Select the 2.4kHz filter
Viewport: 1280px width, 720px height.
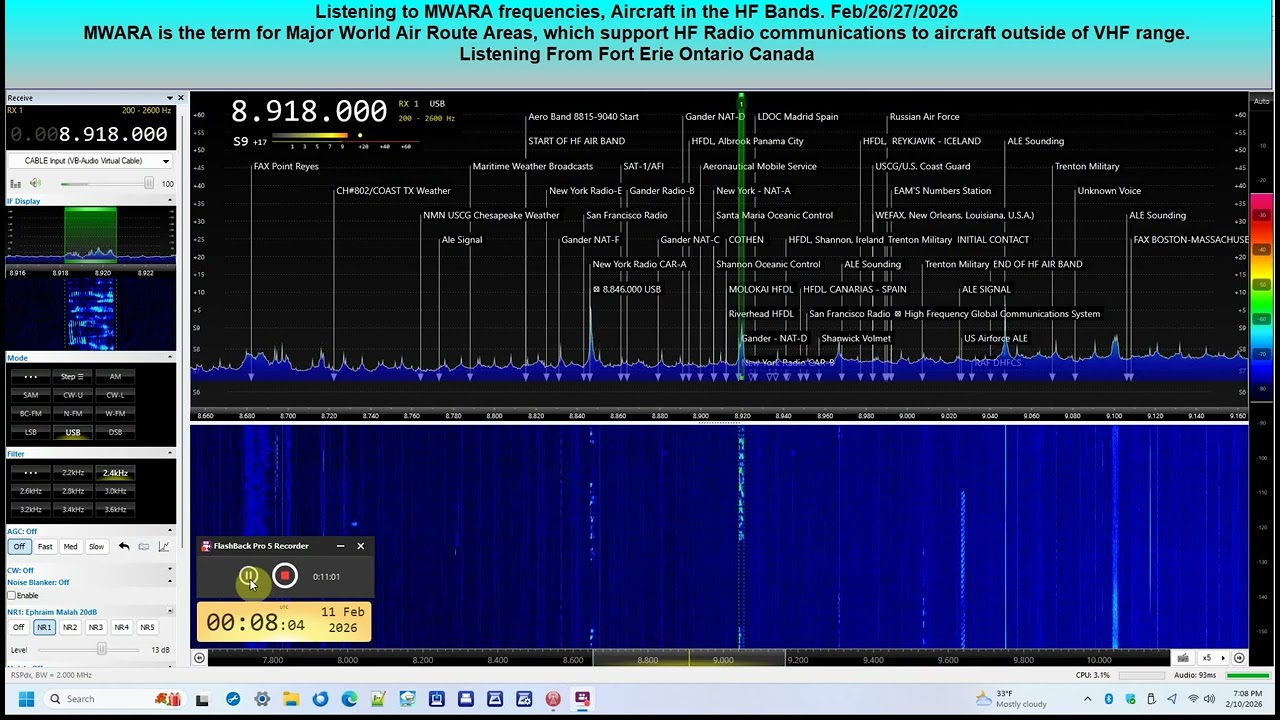[115, 472]
